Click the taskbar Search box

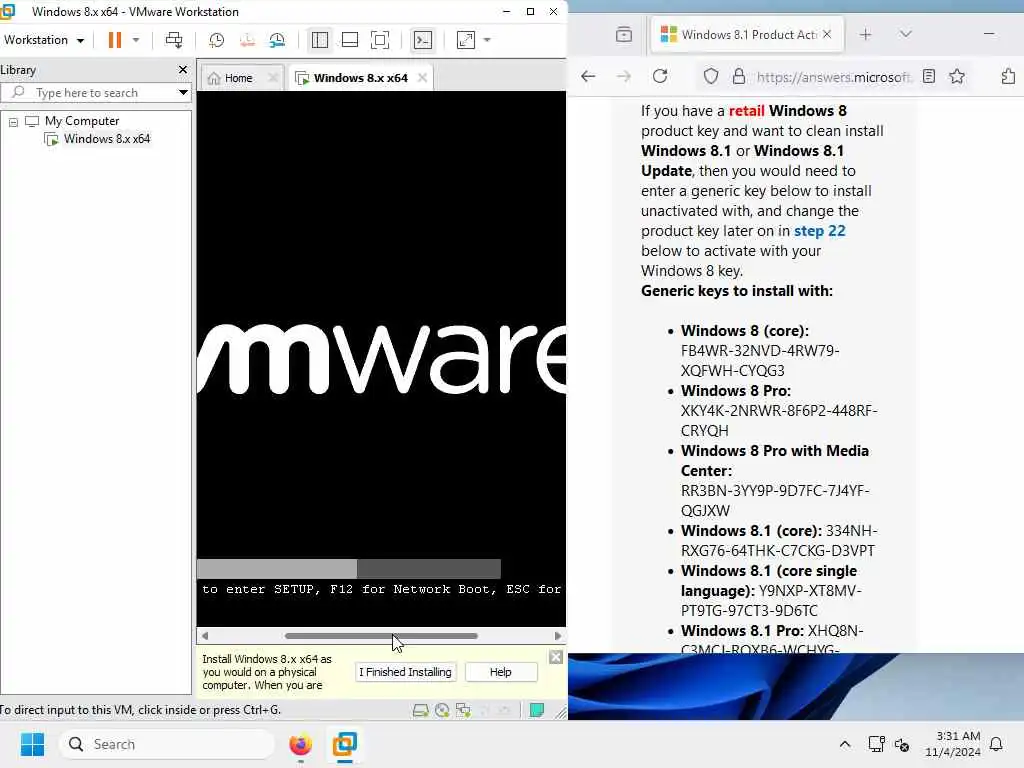(167, 744)
